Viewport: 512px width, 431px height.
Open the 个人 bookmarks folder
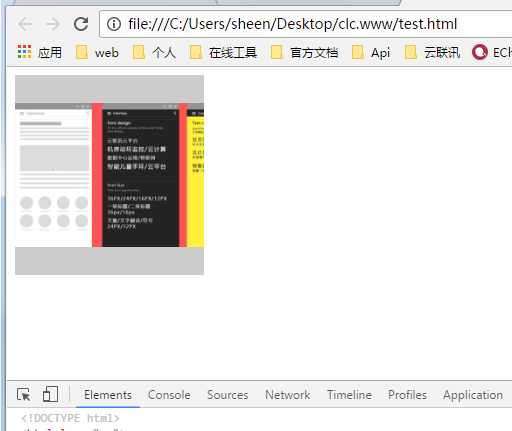[154, 52]
